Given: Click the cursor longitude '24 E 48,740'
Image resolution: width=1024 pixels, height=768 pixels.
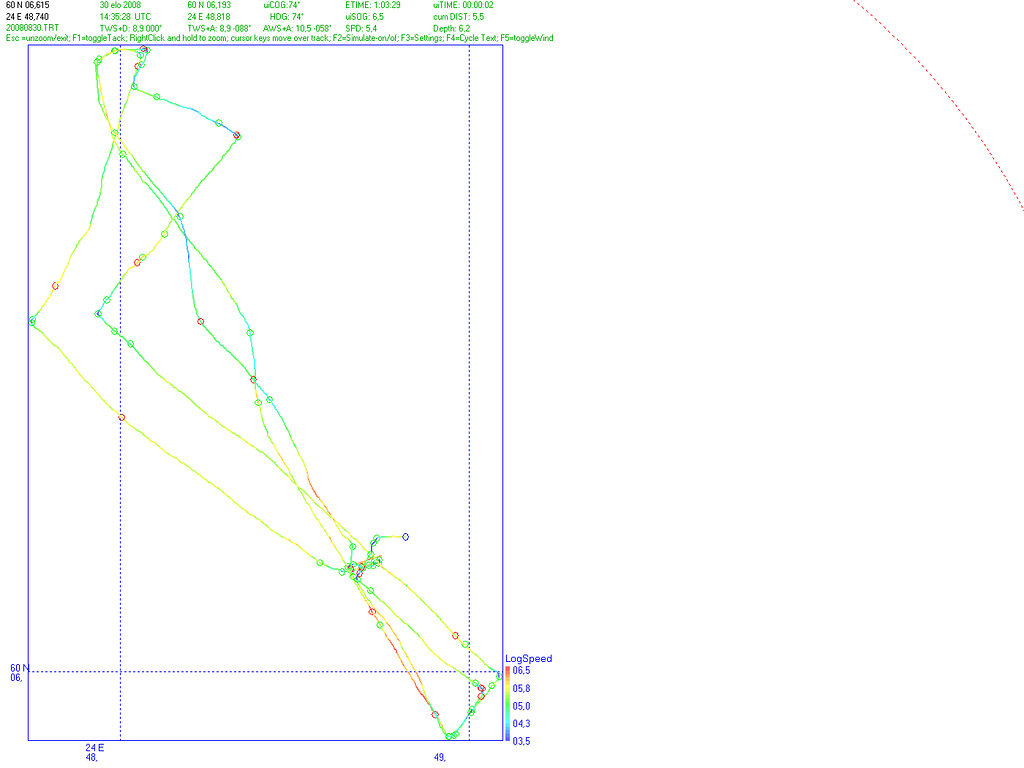Looking at the screenshot, I should point(27,17).
